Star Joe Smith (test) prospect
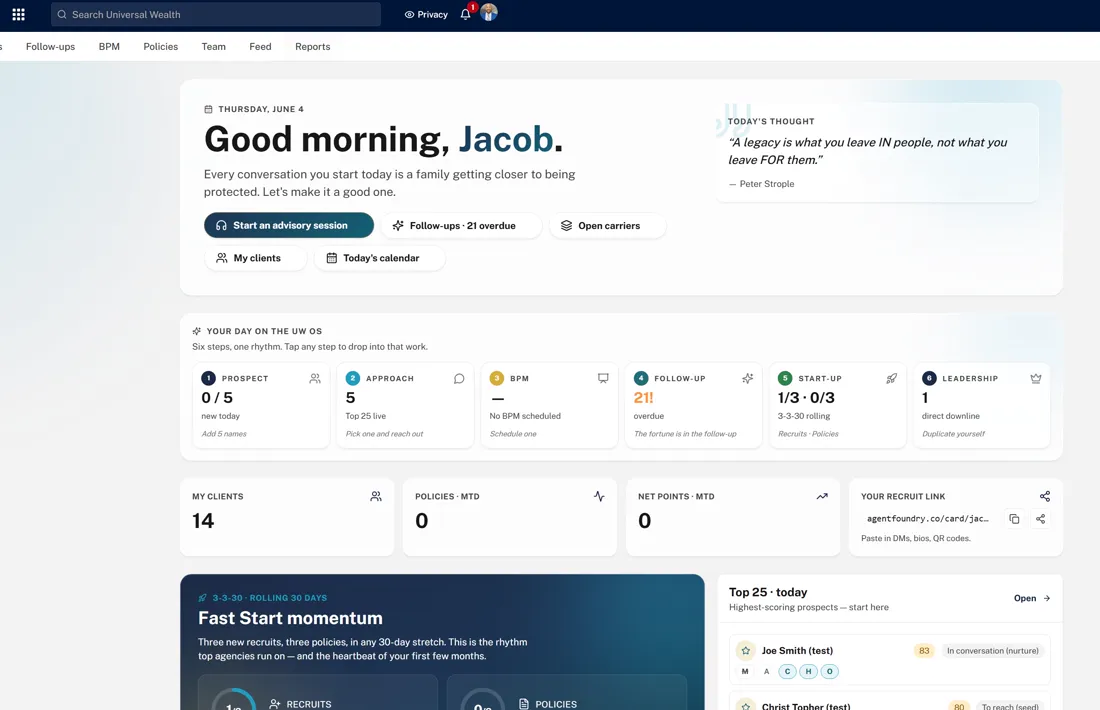Screen dimensions: 1100x710 pos(746,651)
